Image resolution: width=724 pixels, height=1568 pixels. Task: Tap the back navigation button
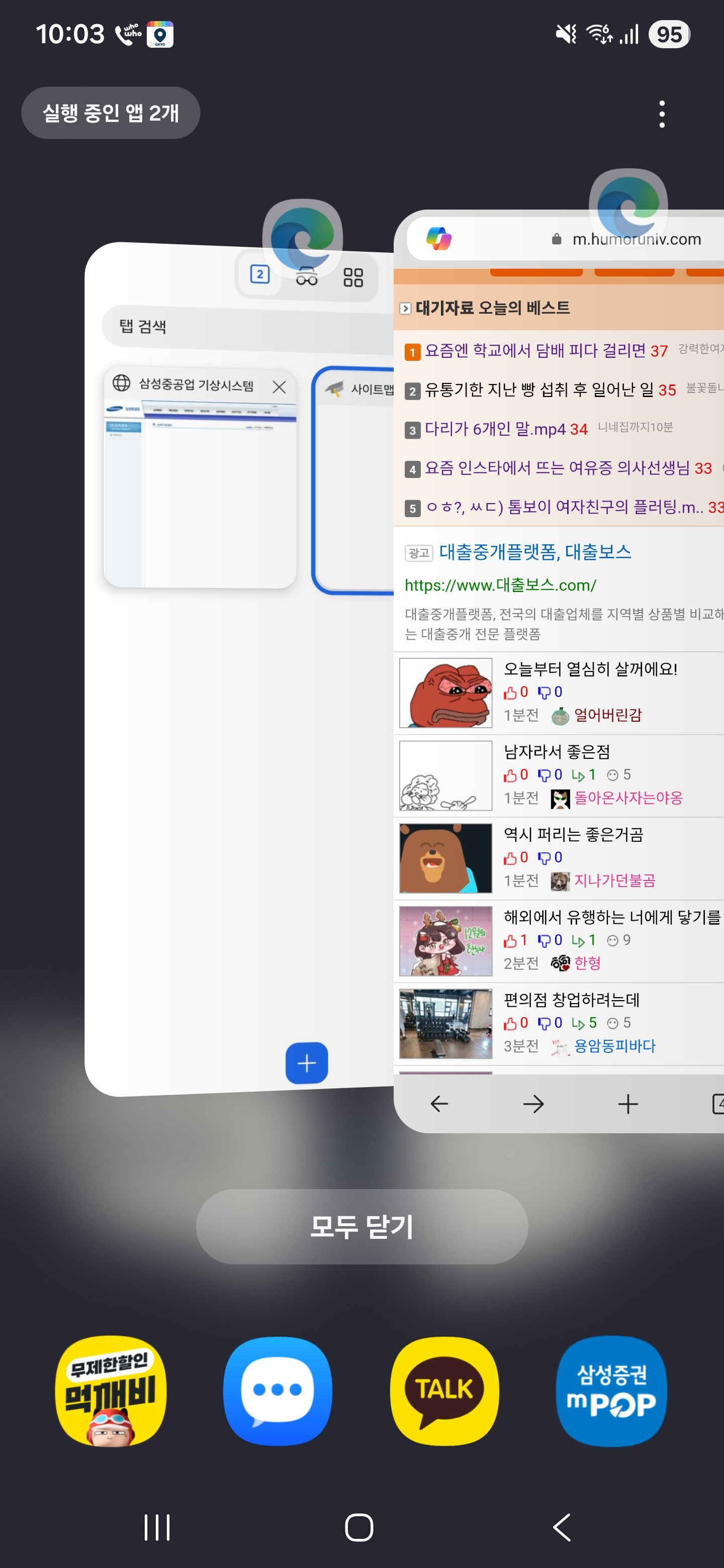pyautogui.click(x=562, y=1527)
